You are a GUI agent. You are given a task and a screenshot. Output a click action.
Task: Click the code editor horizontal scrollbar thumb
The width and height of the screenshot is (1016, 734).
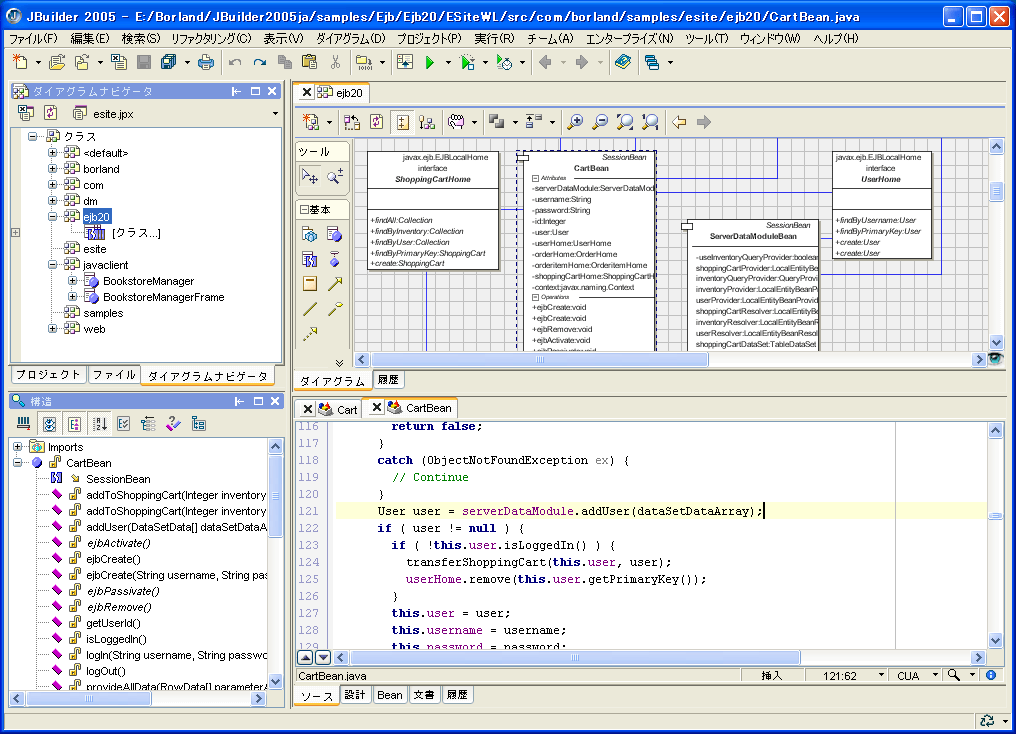tap(575, 658)
